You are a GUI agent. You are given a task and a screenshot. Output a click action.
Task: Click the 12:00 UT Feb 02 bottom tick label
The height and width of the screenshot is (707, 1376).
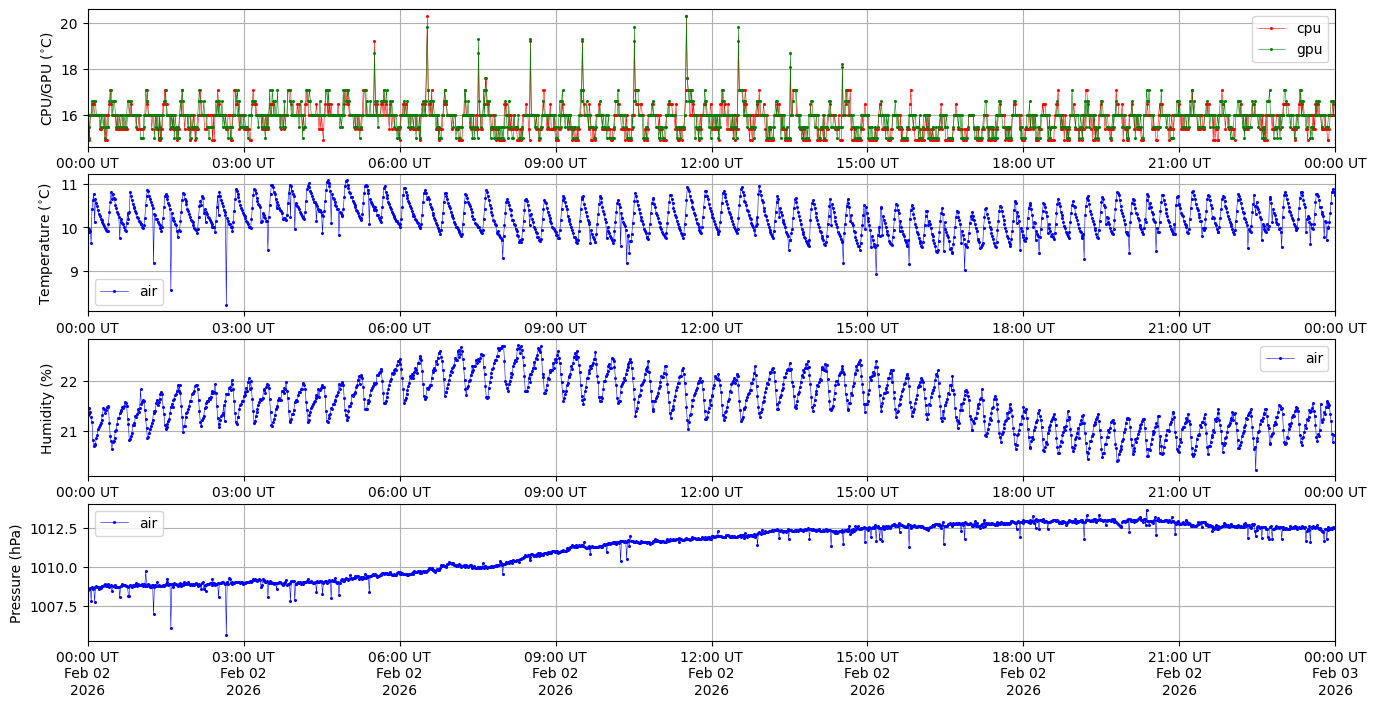coord(711,673)
